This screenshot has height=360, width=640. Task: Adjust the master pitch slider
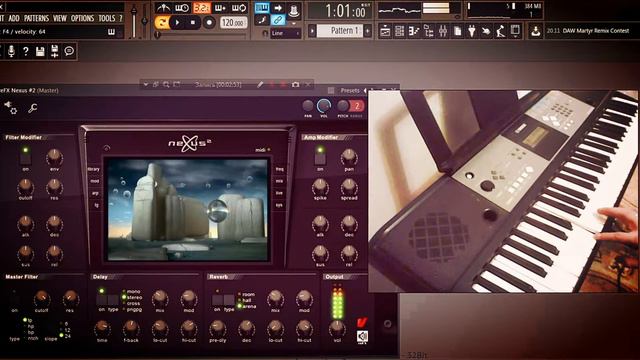coord(144,20)
